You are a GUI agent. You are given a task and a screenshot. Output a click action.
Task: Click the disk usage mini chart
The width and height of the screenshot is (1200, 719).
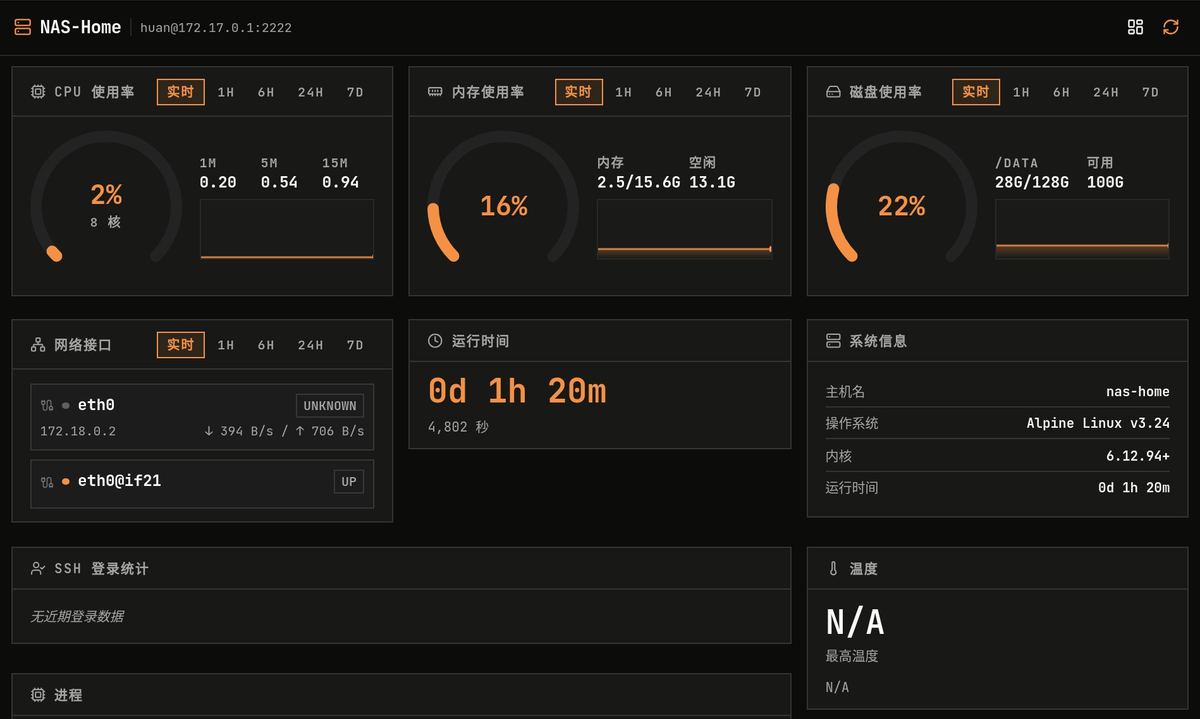pos(1082,229)
